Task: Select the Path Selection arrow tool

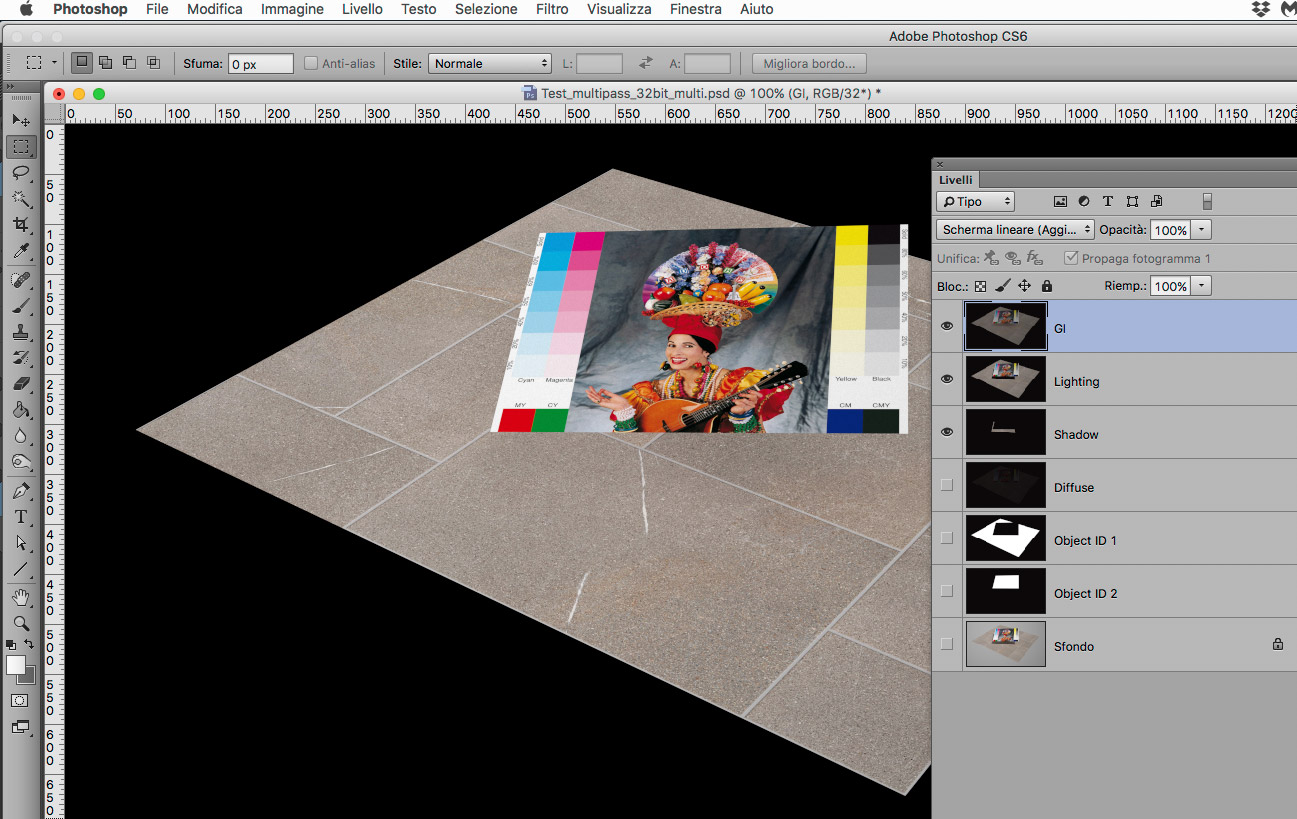Action: coord(21,543)
